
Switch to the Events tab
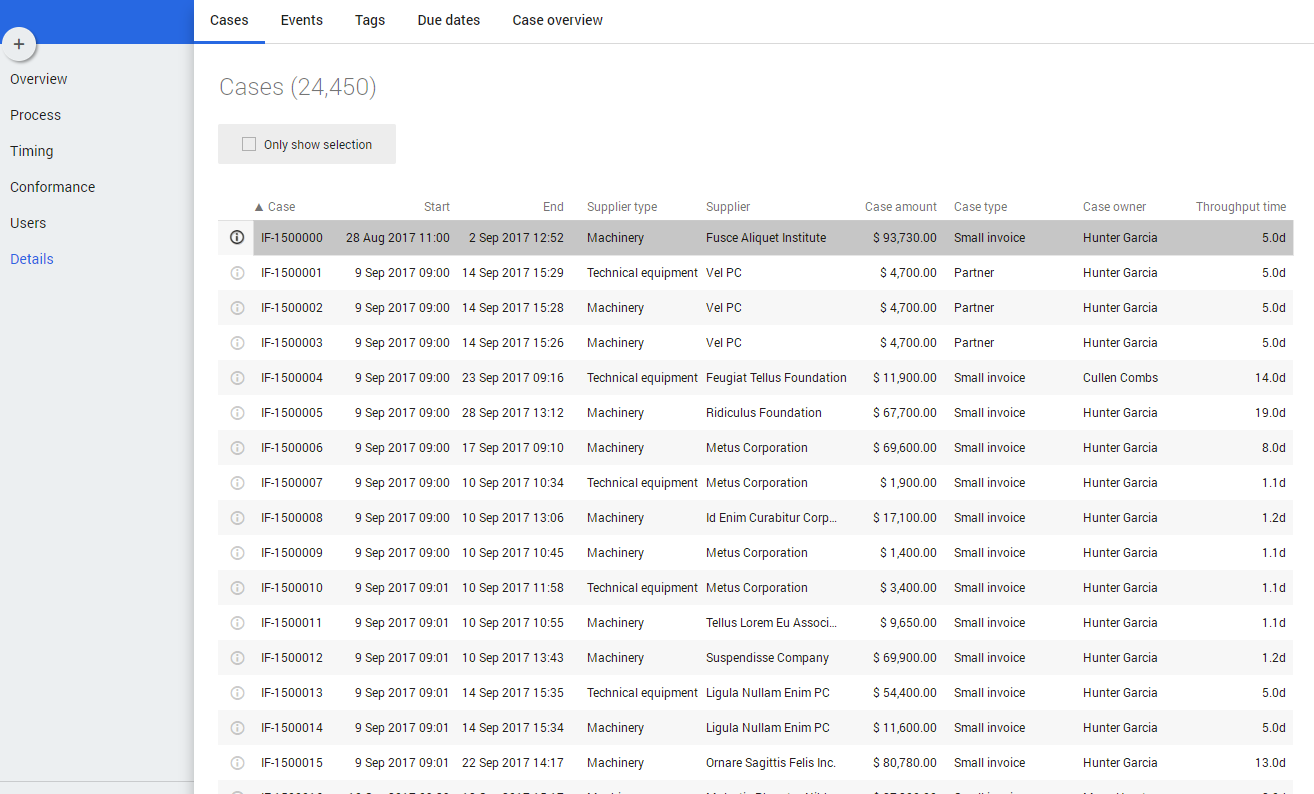[x=301, y=20]
